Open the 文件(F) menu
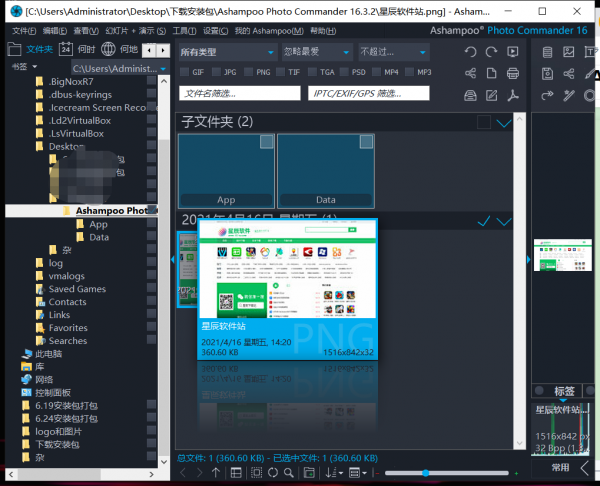This screenshot has width=600, height=486. point(24,31)
